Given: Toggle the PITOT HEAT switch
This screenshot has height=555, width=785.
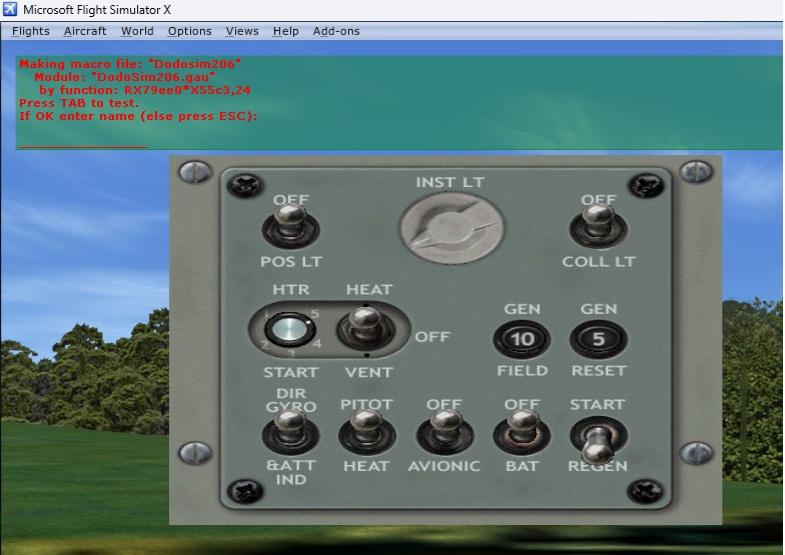Looking at the screenshot, I should point(367,431).
